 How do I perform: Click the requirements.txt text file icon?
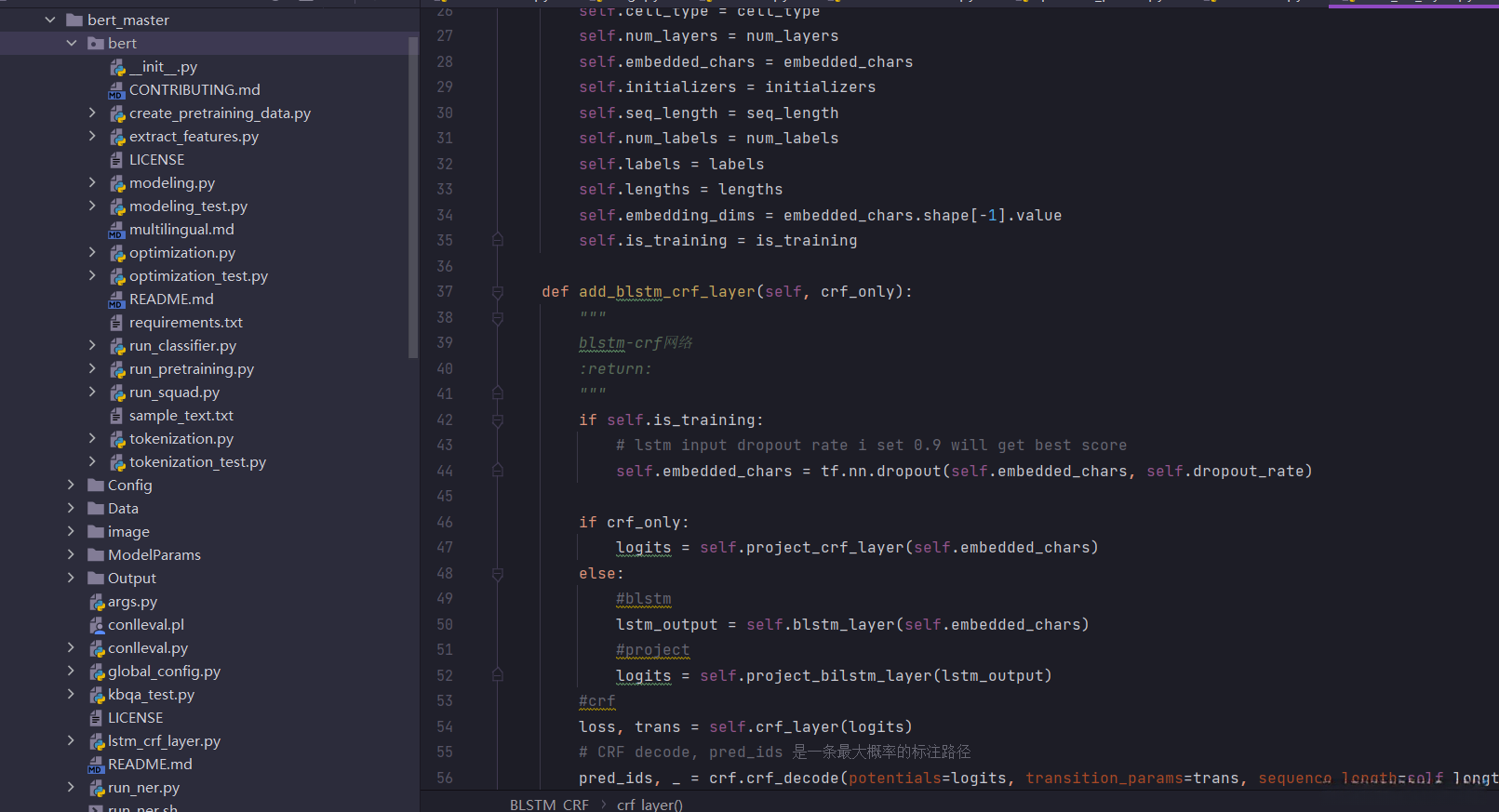117,323
